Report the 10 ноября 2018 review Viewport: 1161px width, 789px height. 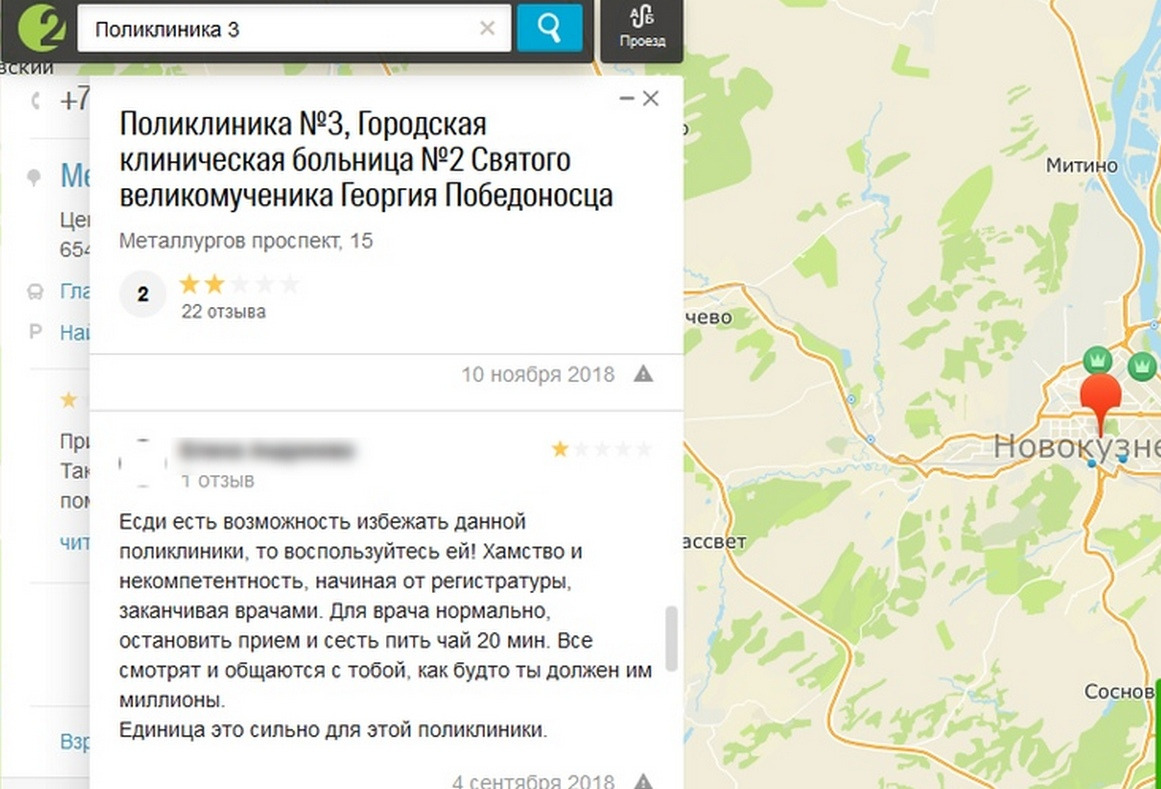click(643, 374)
